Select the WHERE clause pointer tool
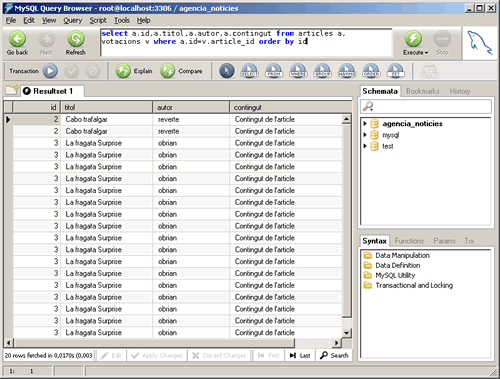Viewport: 500px width, 379px height. (298, 71)
